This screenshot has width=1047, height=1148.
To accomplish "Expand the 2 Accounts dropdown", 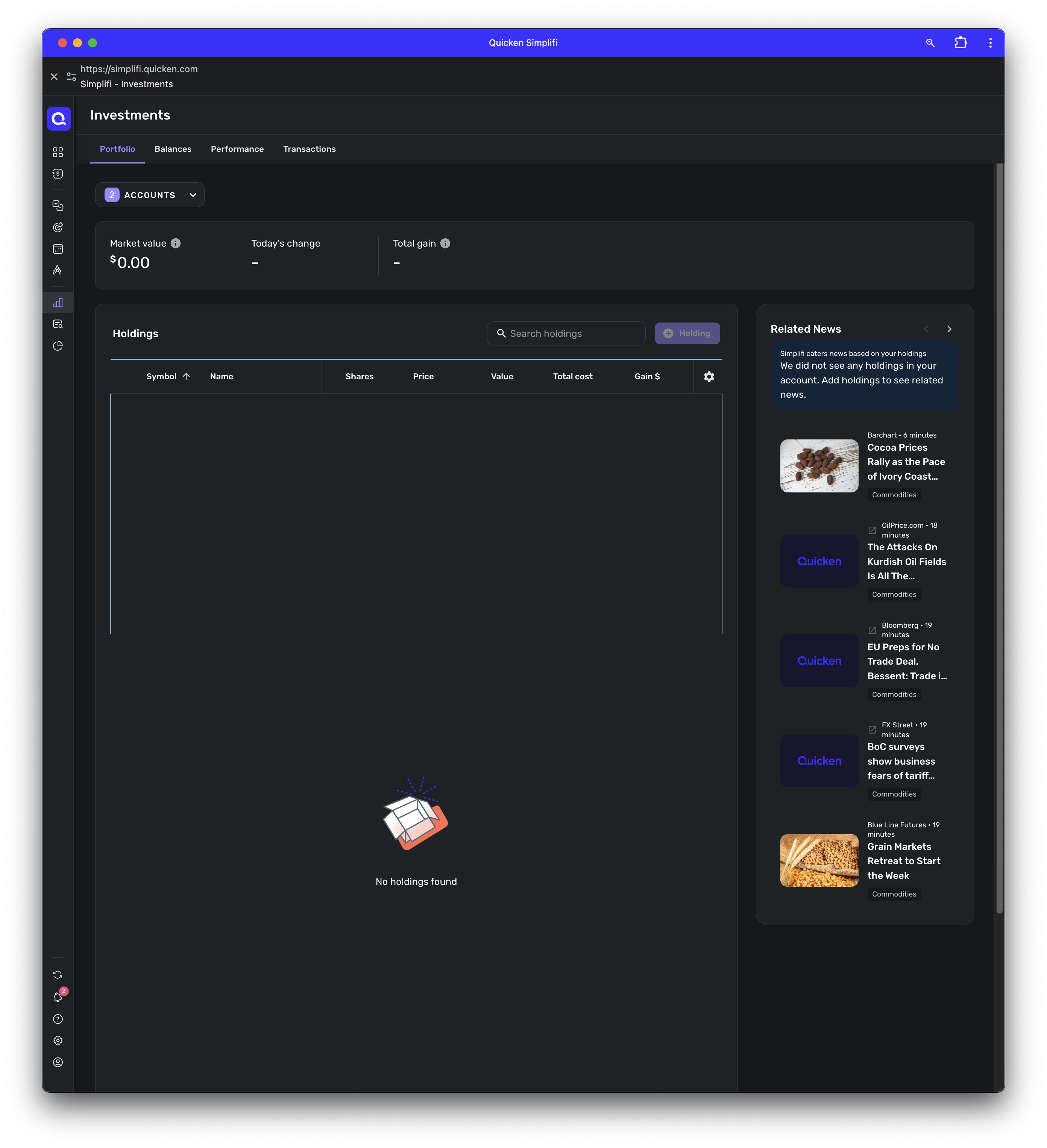I will point(150,195).
